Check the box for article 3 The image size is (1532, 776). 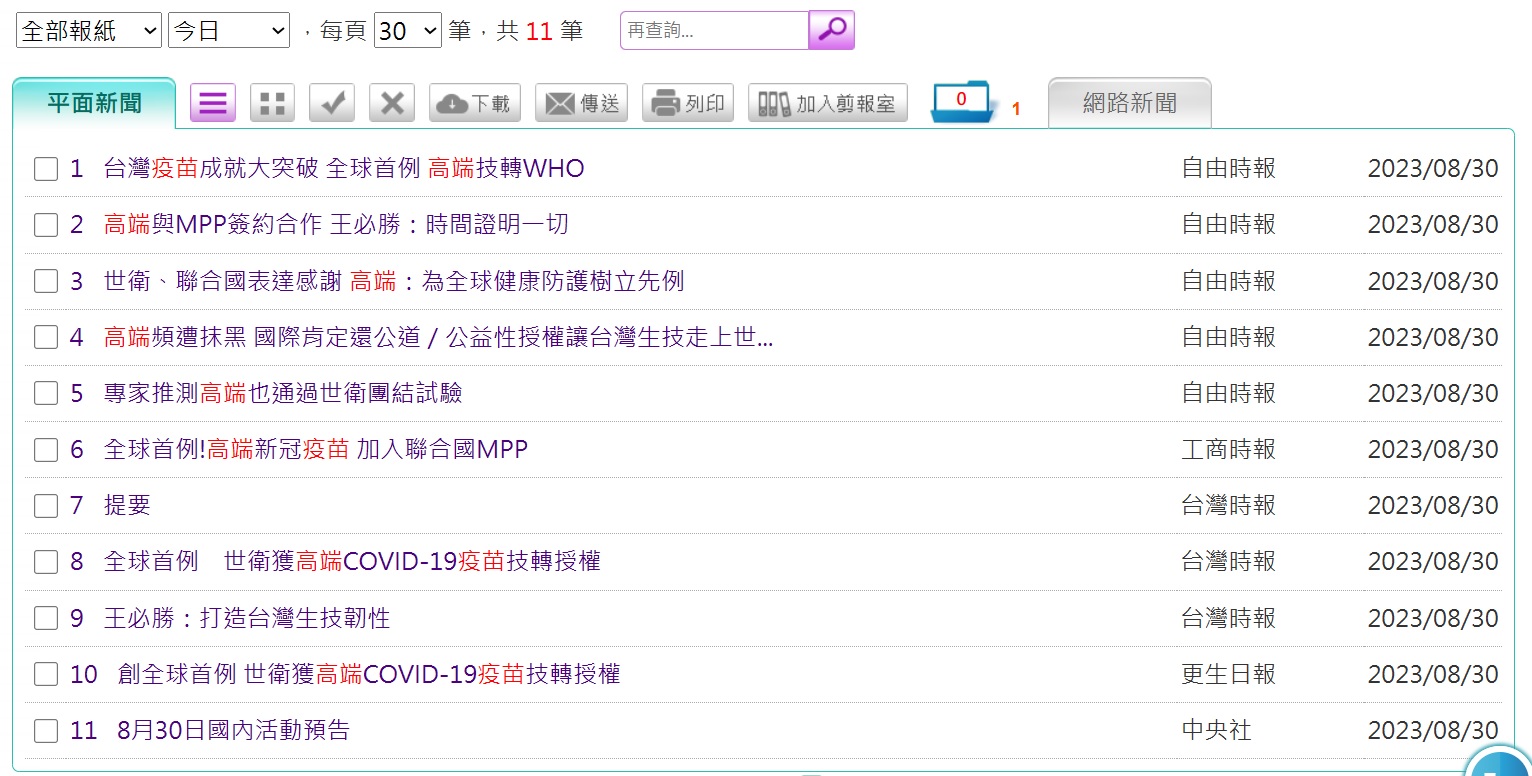(46, 281)
